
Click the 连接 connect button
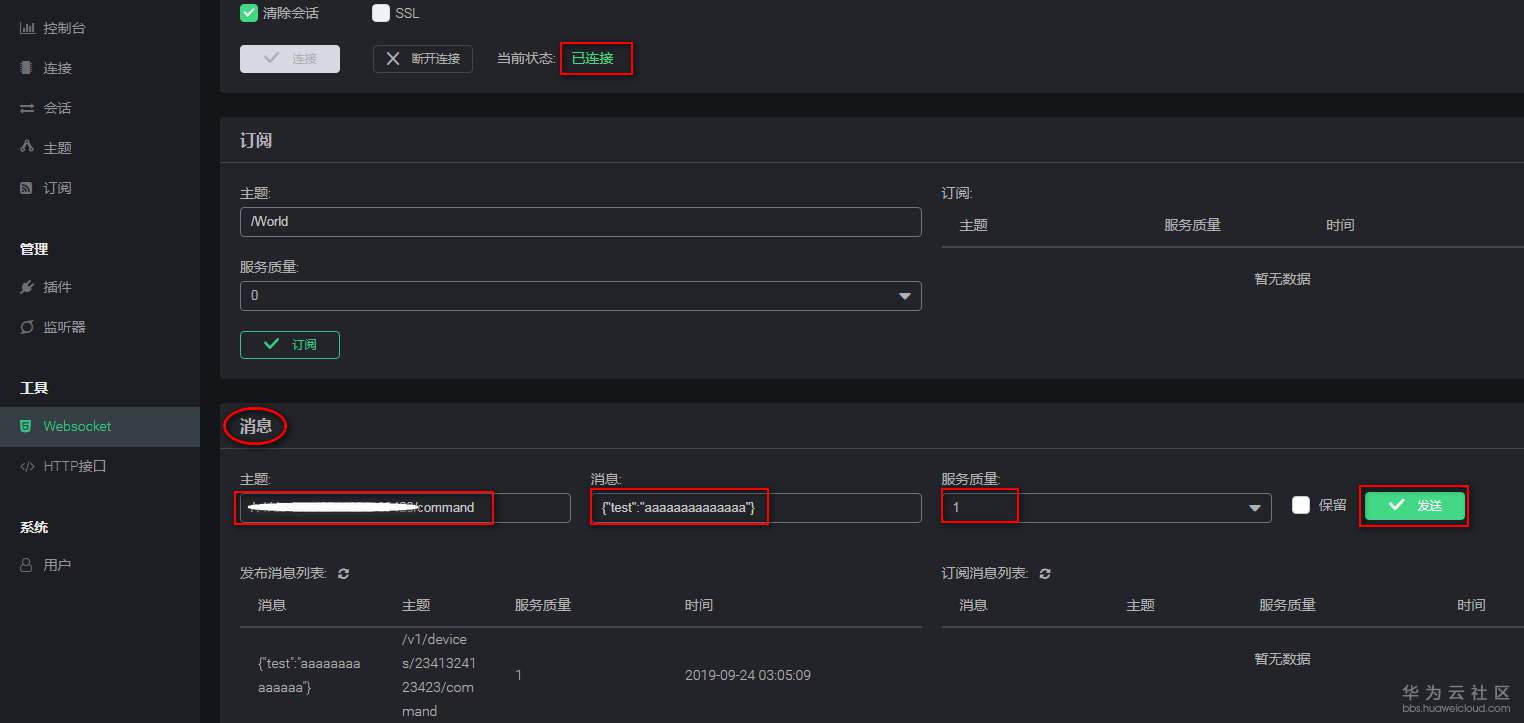click(x=290, y=59)
